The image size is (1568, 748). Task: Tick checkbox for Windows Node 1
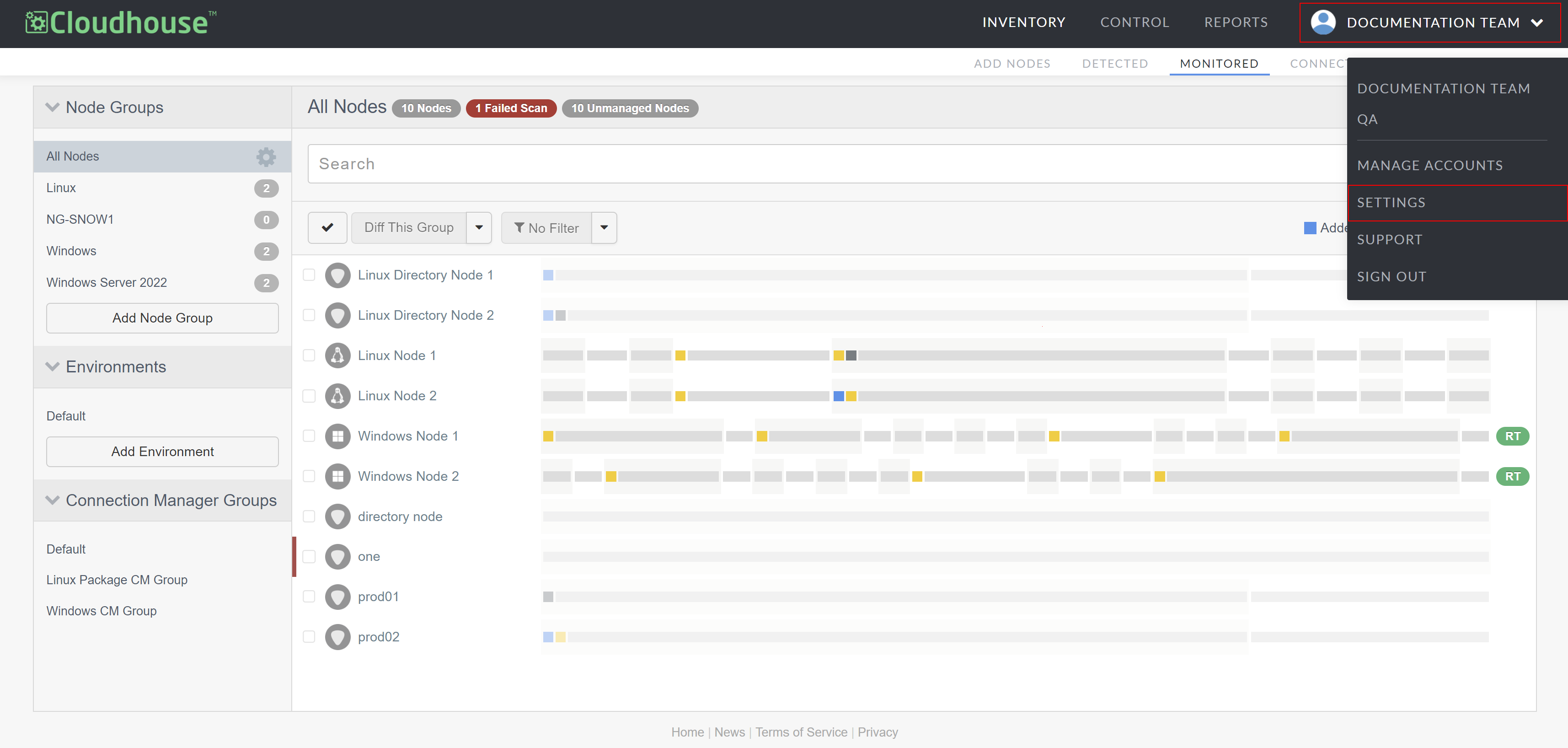click(309, 436)
